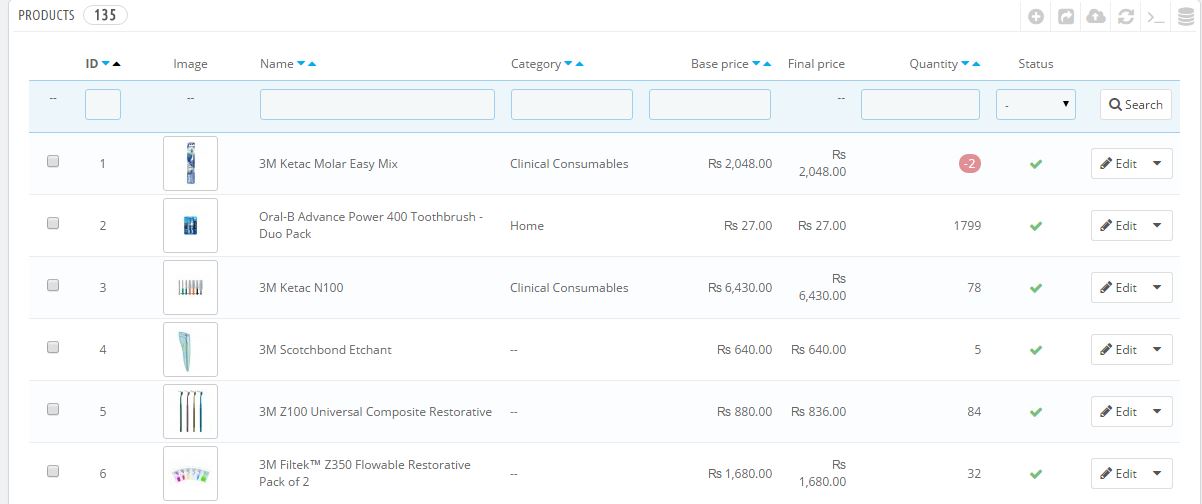
Task: Sort the list by the Name column header
Action: pyautogui.click(x=276, y=64)
